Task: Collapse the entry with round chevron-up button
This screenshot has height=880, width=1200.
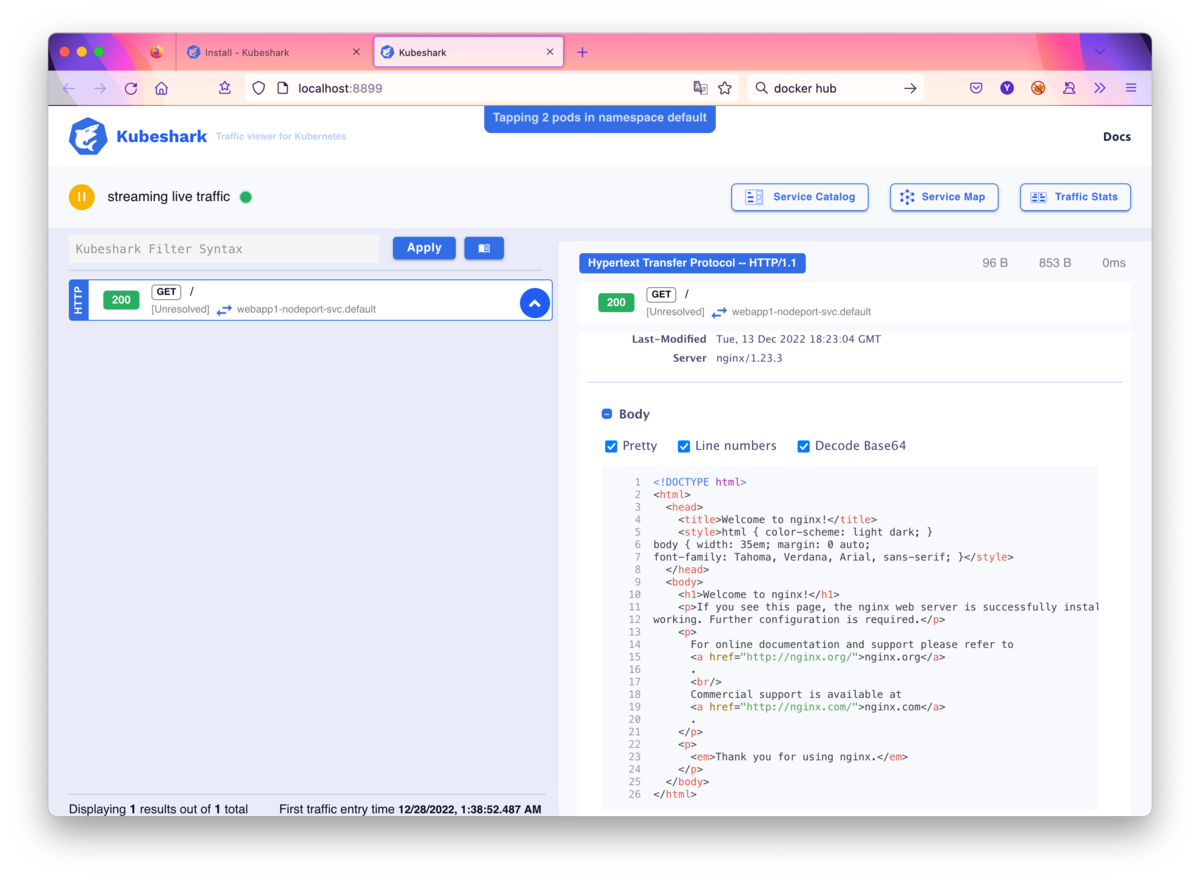Action: pos(535,303)
